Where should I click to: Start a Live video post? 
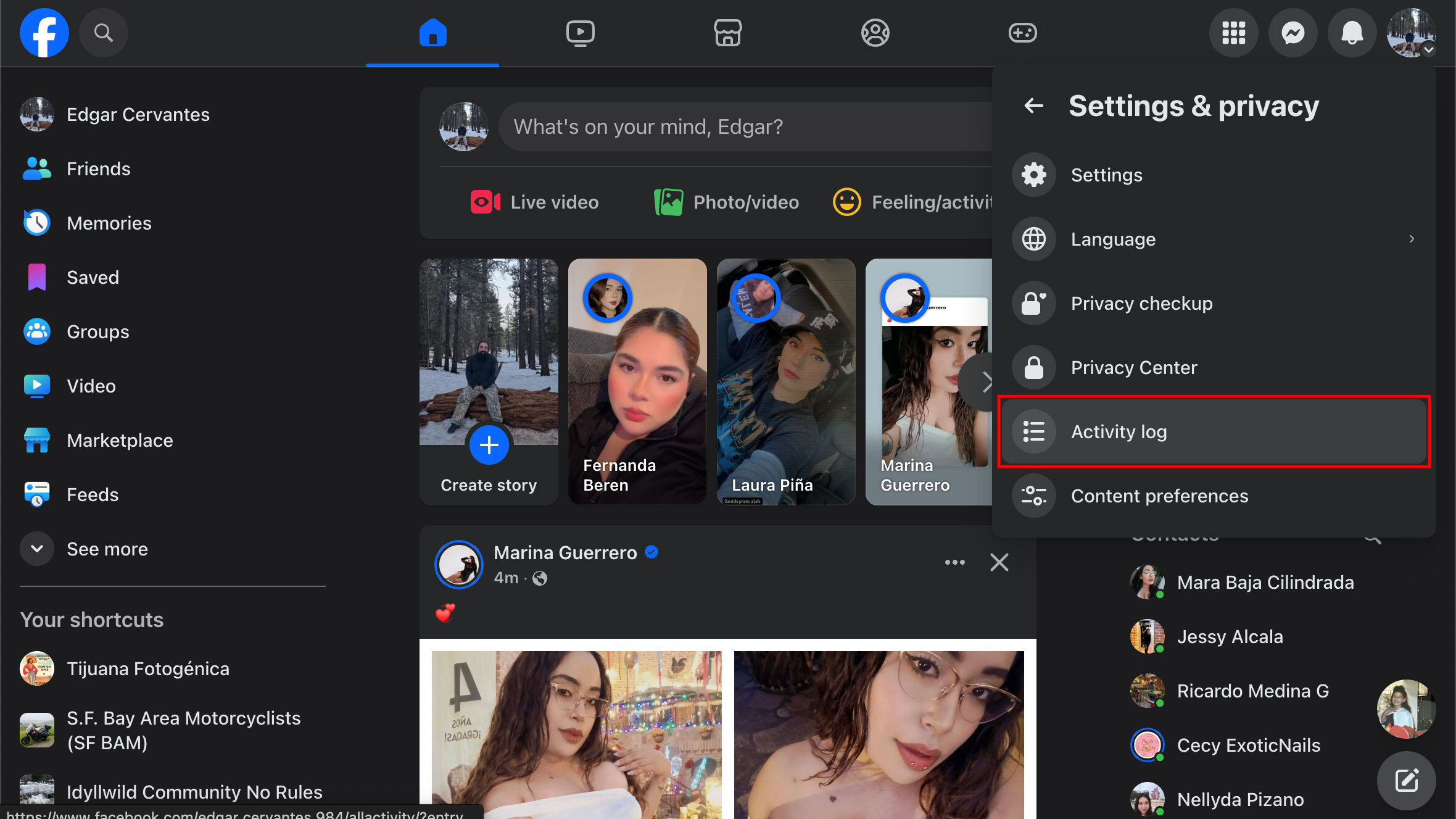pos(534,202)
